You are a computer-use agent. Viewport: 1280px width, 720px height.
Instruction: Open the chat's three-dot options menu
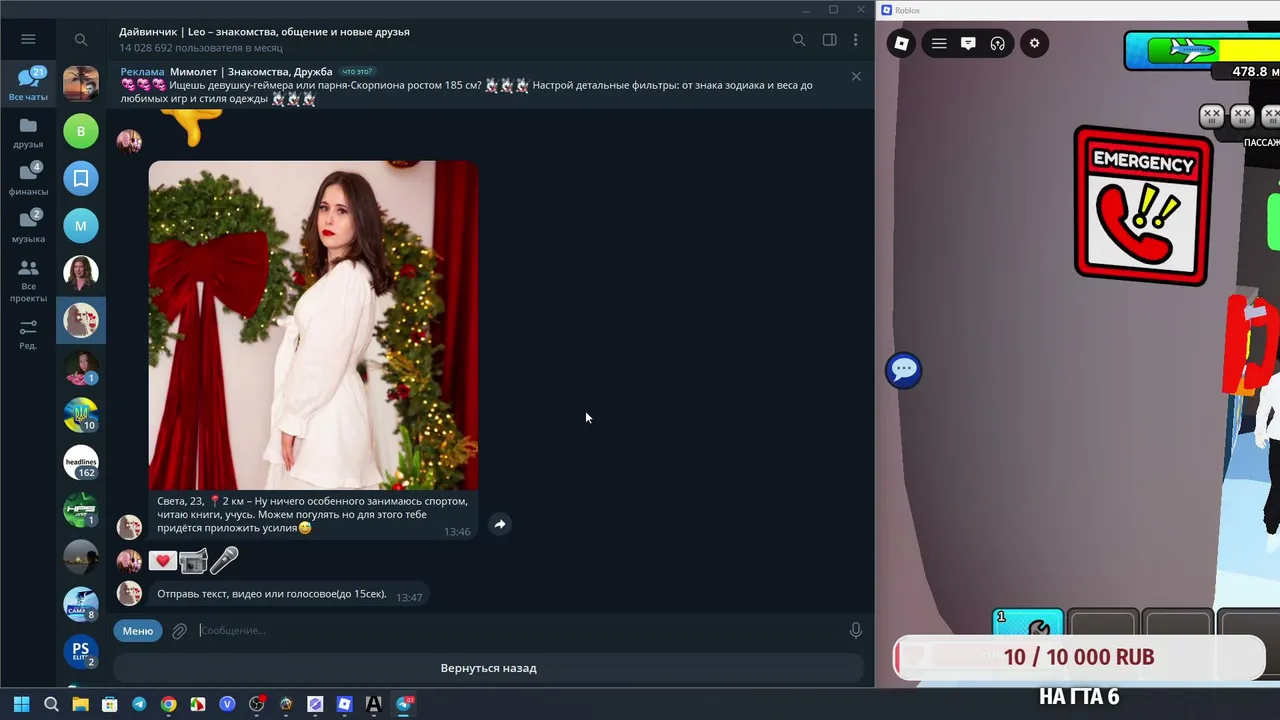click(x=855, y=40)
